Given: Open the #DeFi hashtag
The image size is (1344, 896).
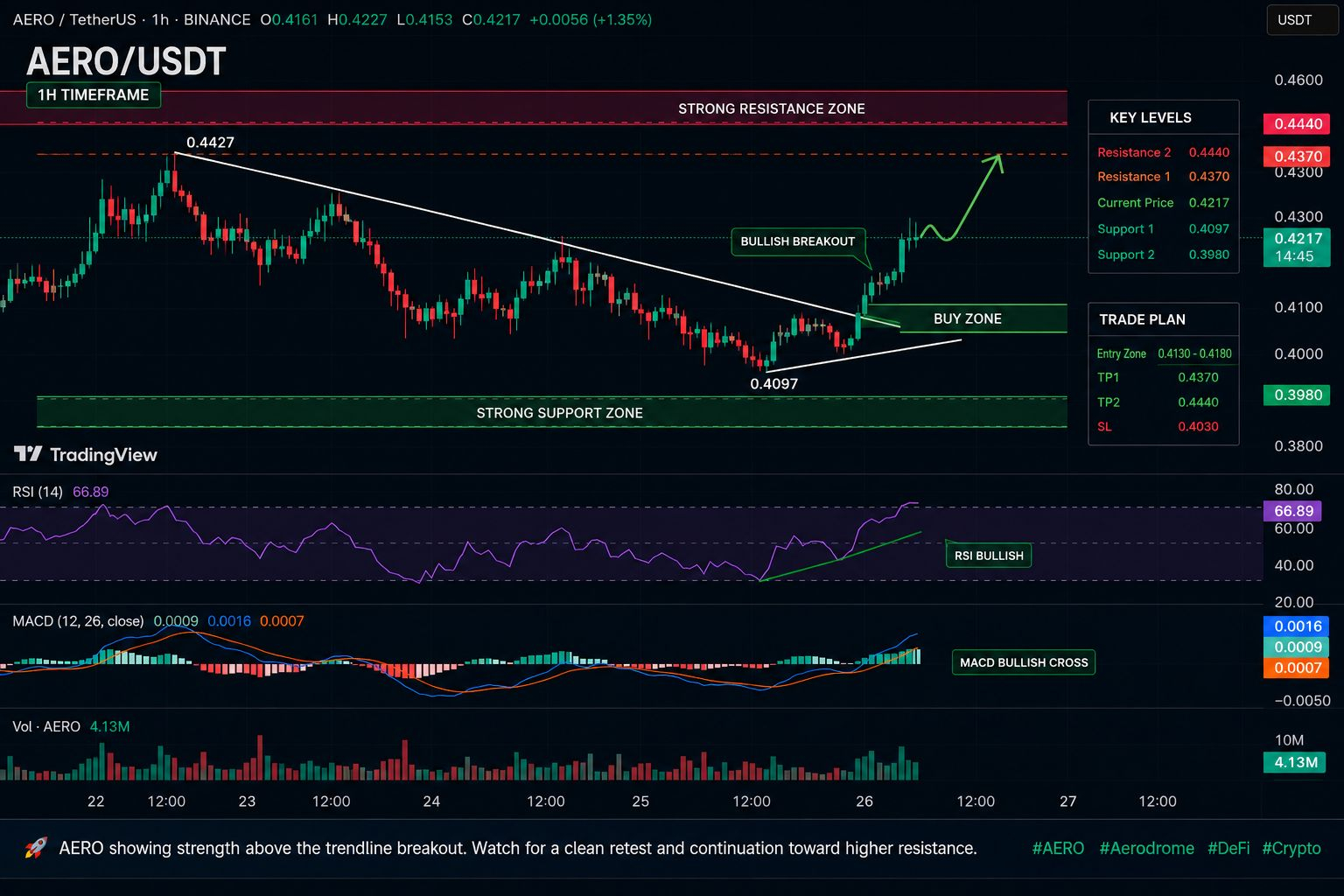Looking at the screenshot, I should coord(1228,848).
